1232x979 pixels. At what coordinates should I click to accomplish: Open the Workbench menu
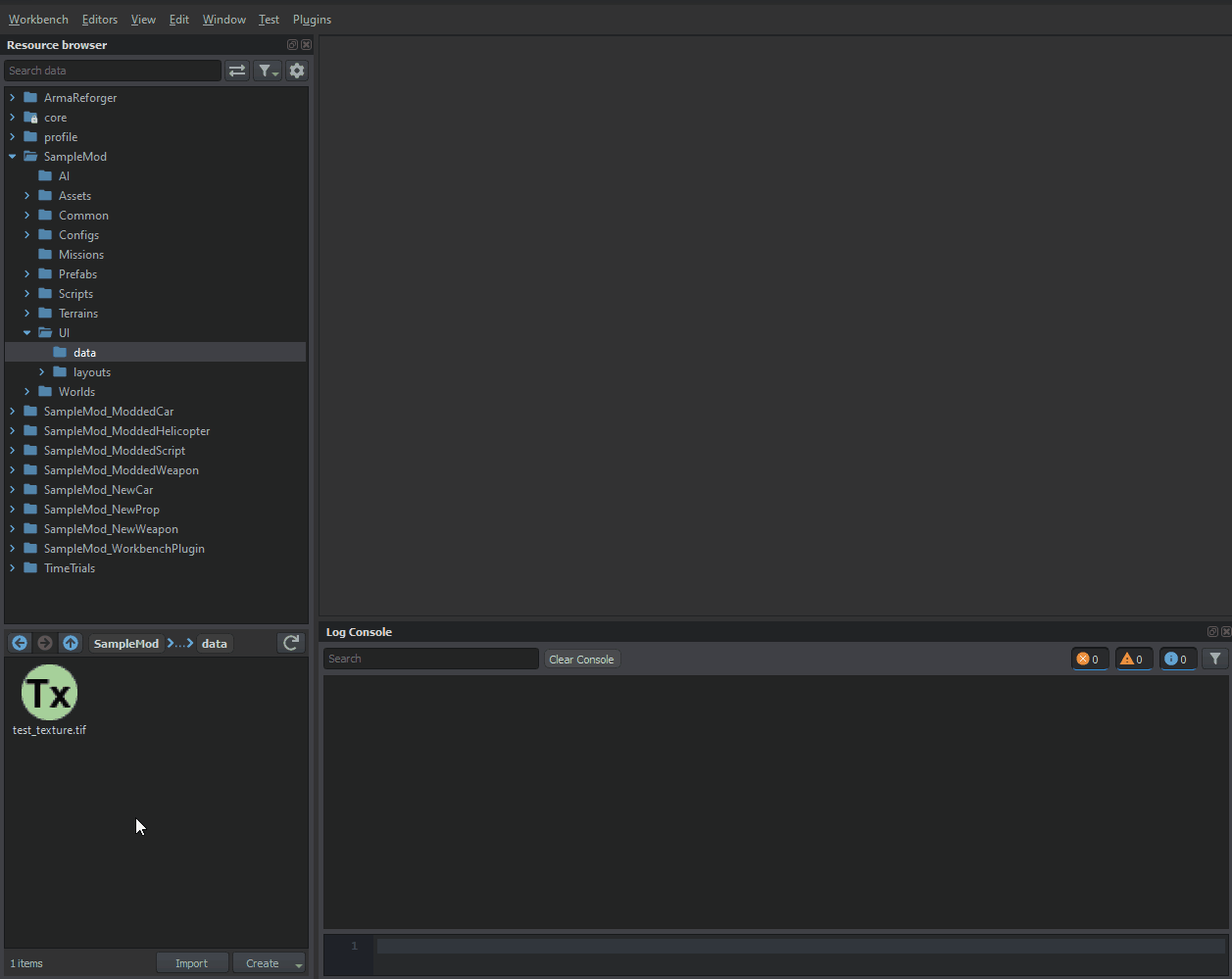pyautogui.click(x=38, y=20)
